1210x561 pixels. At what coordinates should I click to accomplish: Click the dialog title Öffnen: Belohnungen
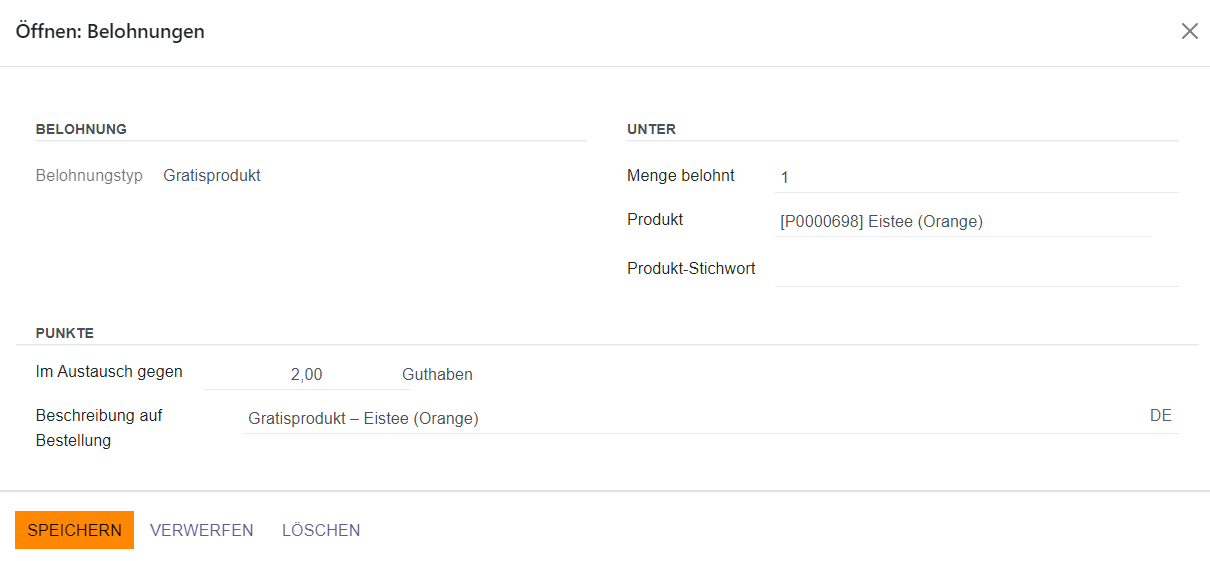pos(110,32)
